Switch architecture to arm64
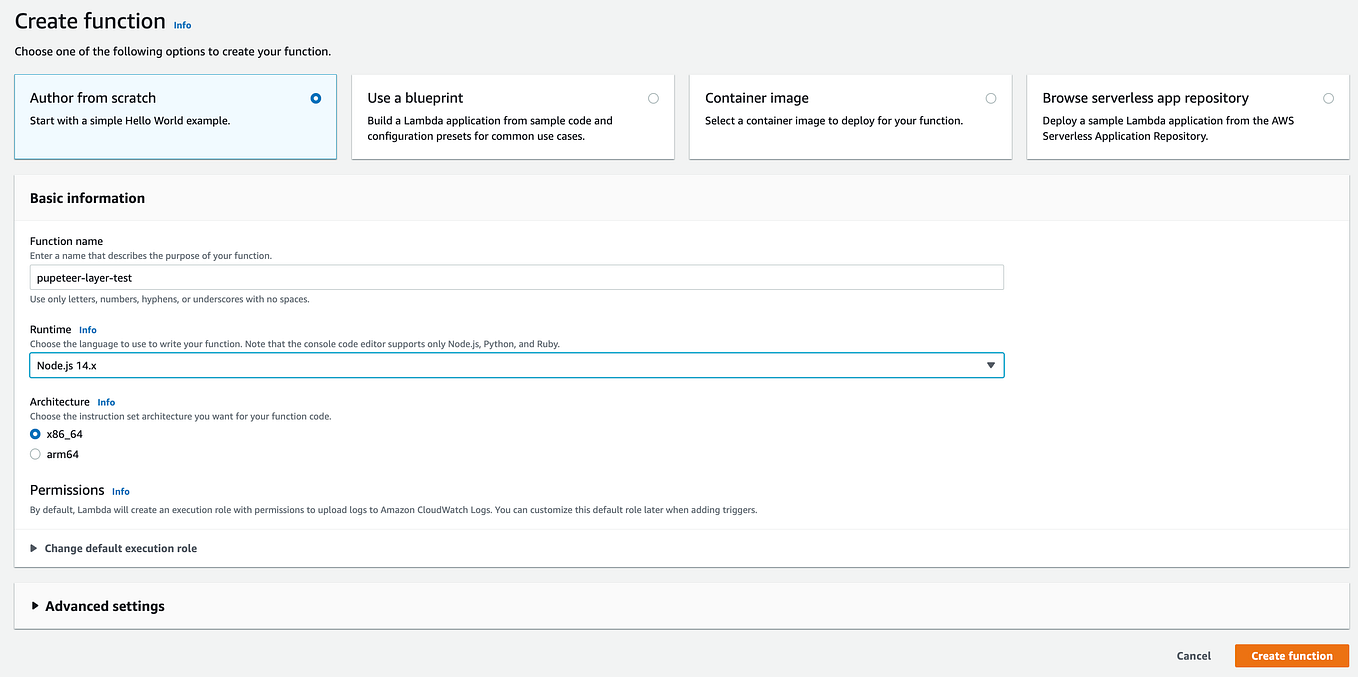Image resolution: width=1358 pixels, height=677 pixels. tap(37, 454)
